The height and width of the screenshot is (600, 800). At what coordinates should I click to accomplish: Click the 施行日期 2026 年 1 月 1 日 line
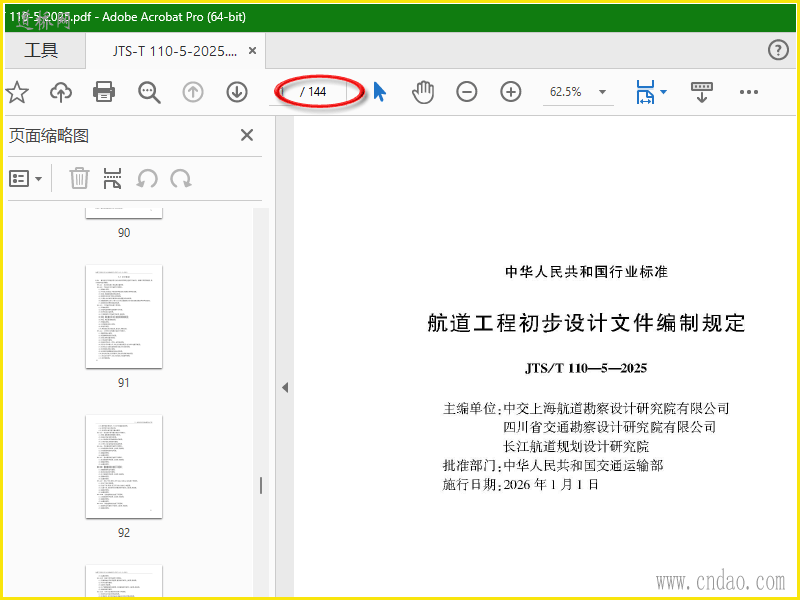tap(520, 485)
